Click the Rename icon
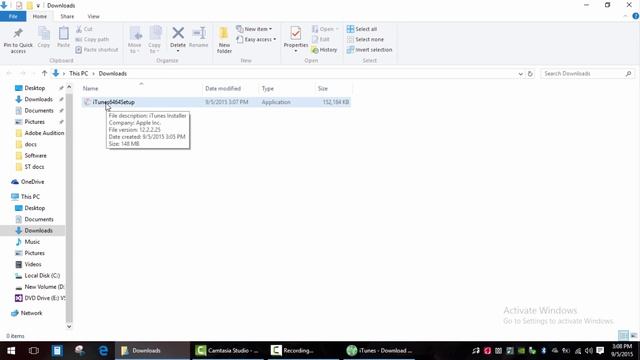 tap(199, 38)
